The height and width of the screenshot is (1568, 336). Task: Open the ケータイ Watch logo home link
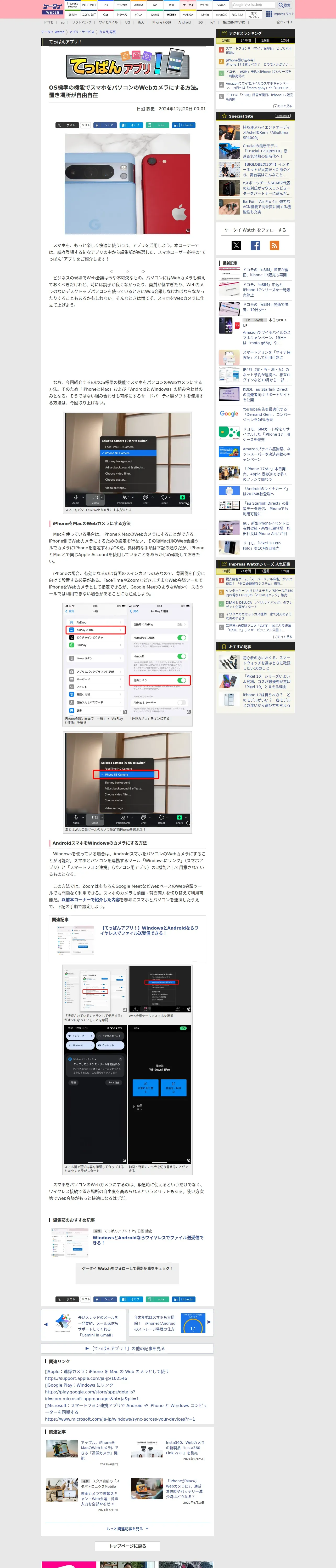pyautogui.click(x=52, y=9)
